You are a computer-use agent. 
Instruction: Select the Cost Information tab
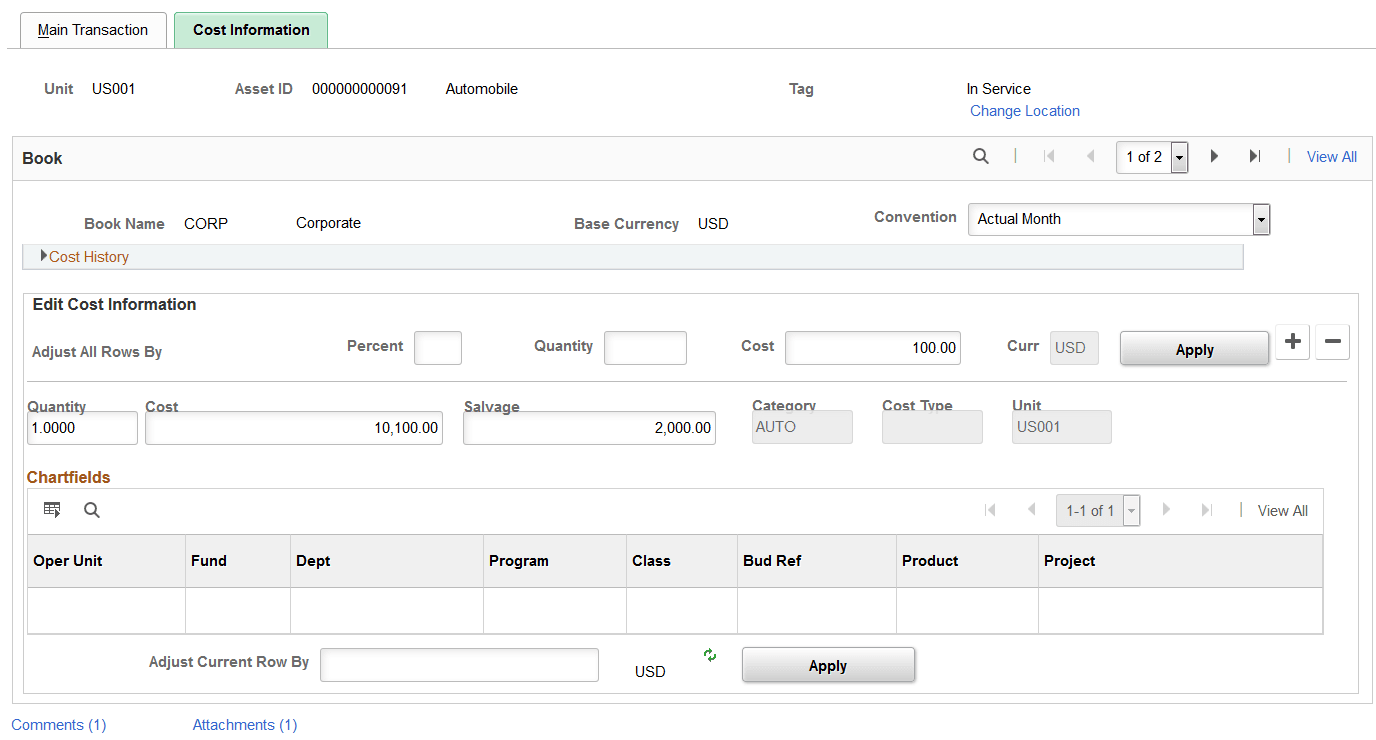pyautogui.click(x=250, y=30)
